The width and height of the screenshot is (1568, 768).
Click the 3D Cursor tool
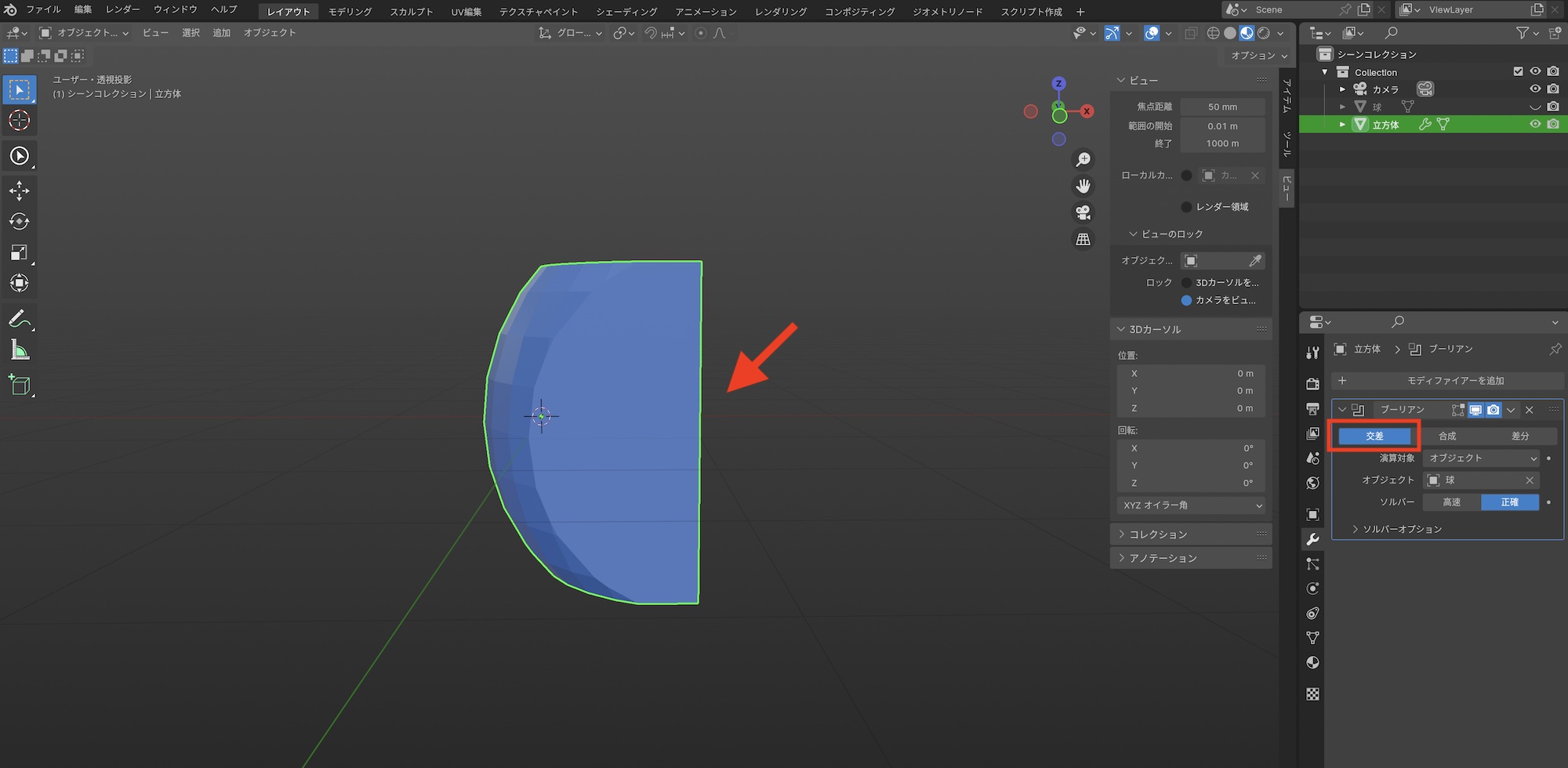20,121
